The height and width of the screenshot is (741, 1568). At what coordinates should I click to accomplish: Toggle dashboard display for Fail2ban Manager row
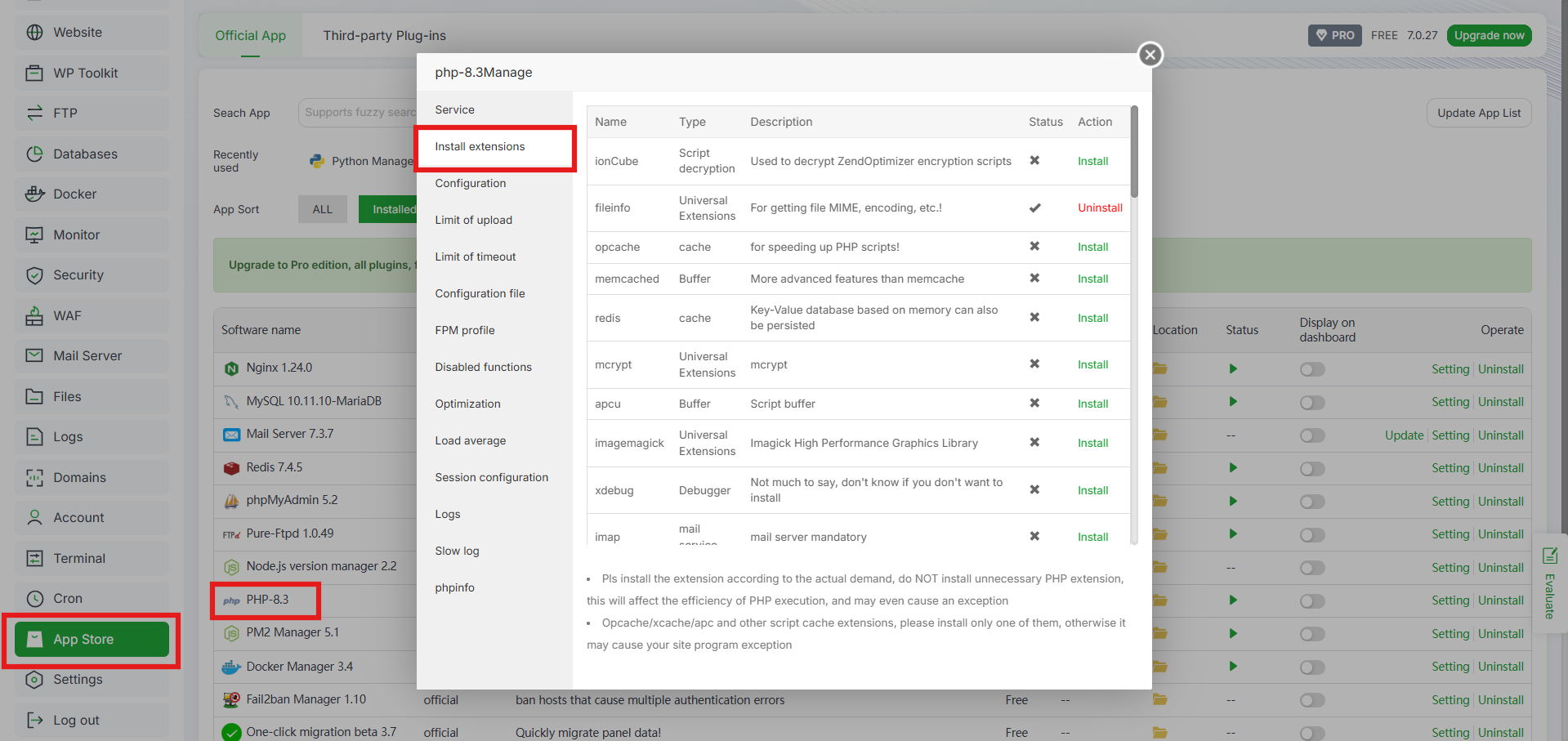tap(1312, 700)
